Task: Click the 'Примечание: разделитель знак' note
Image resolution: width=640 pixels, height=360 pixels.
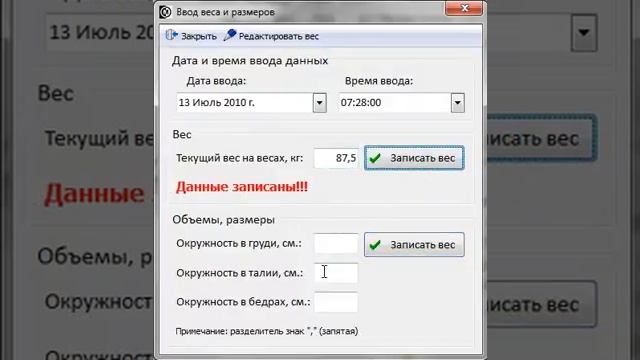Action: click(x=267, y=331)
